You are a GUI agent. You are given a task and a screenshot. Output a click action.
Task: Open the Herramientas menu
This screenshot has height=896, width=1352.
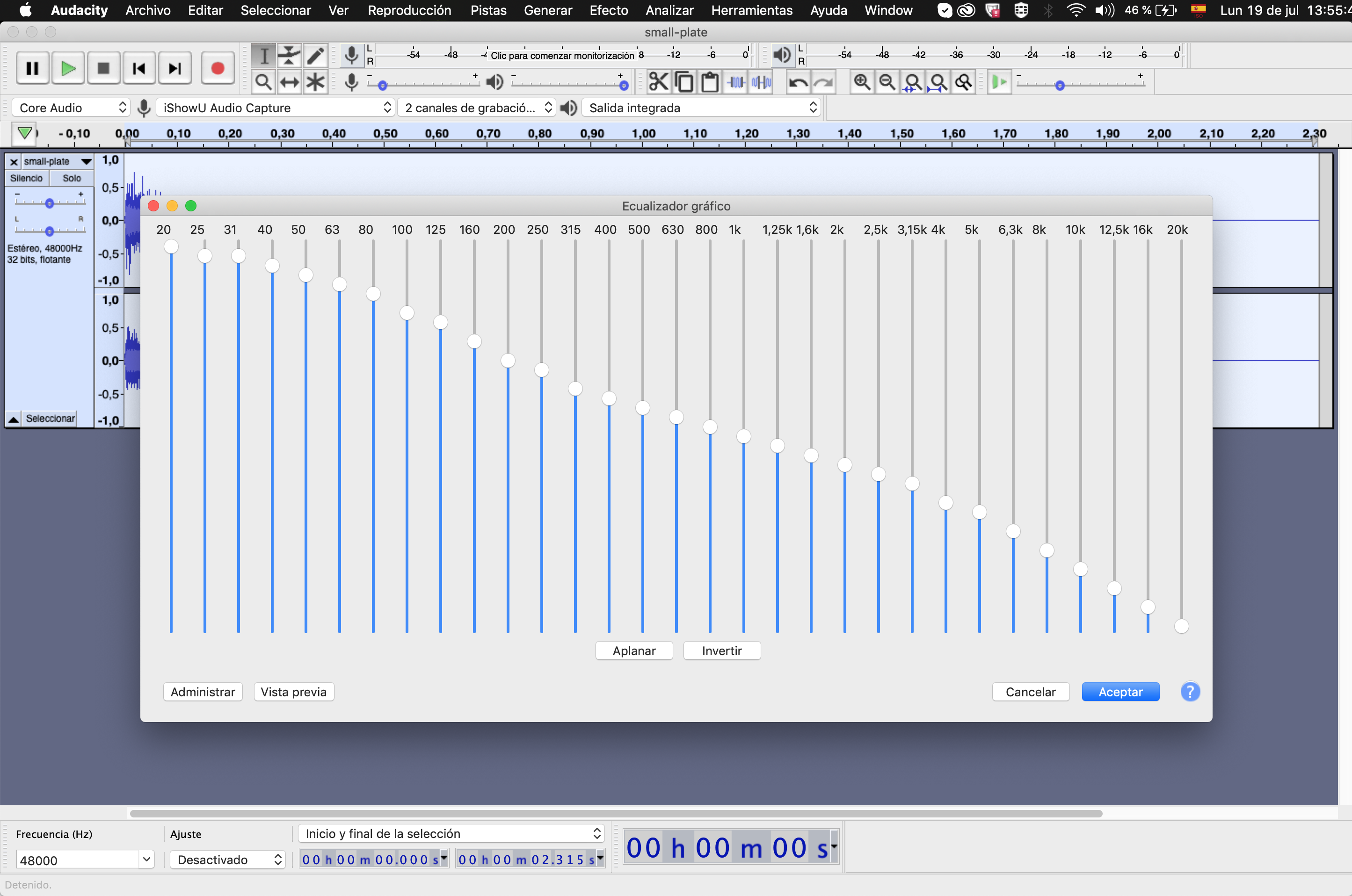(752, 10)
